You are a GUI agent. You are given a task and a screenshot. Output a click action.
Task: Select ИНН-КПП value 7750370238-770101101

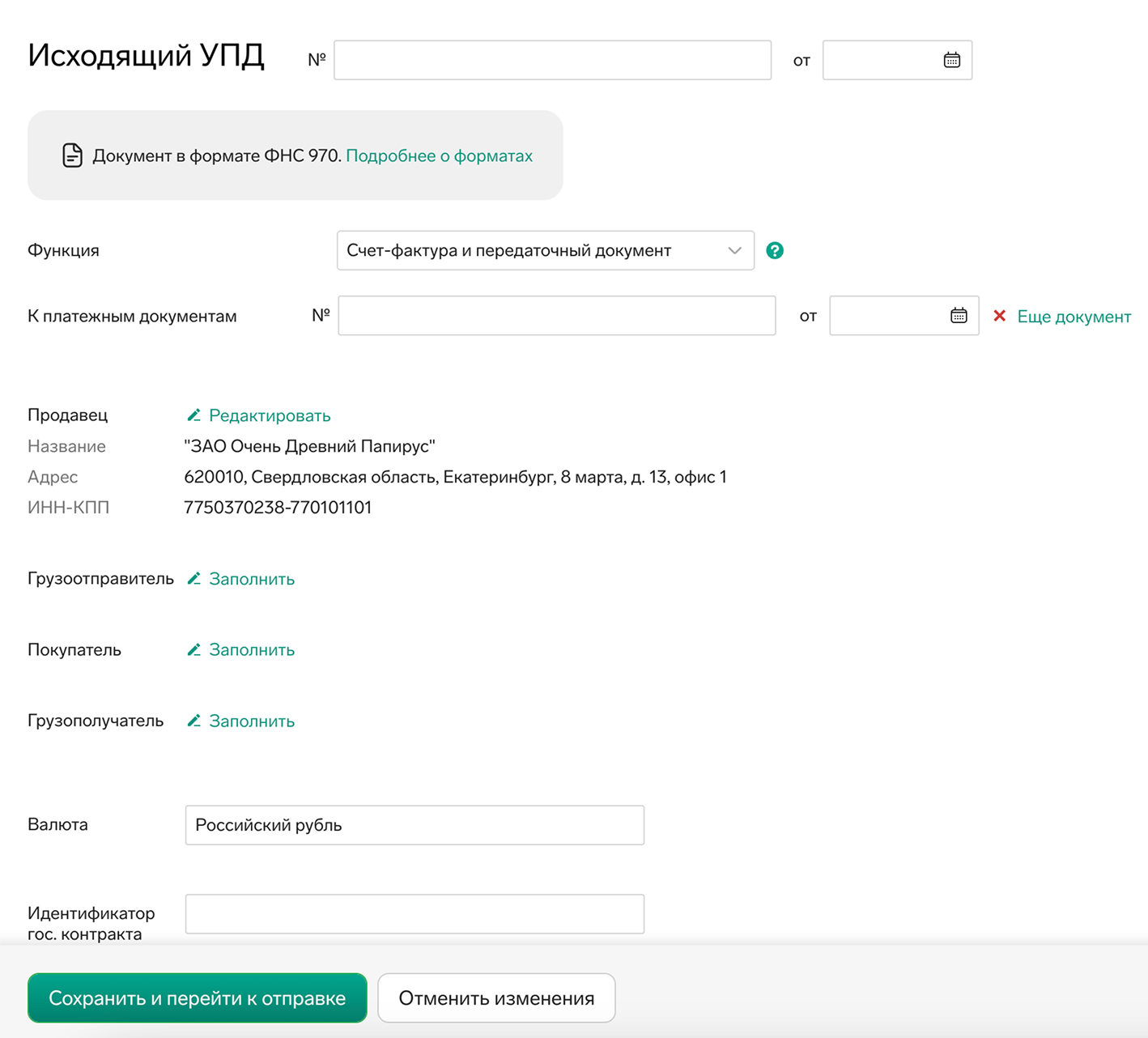[278, 508]
